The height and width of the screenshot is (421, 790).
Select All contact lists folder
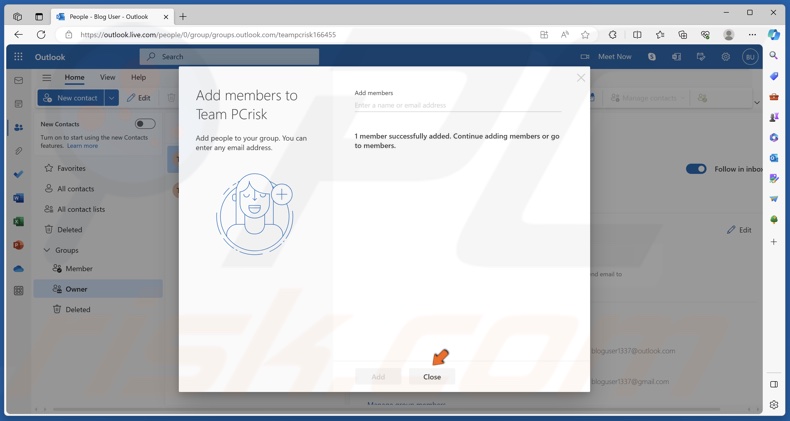tap(98, 209)
